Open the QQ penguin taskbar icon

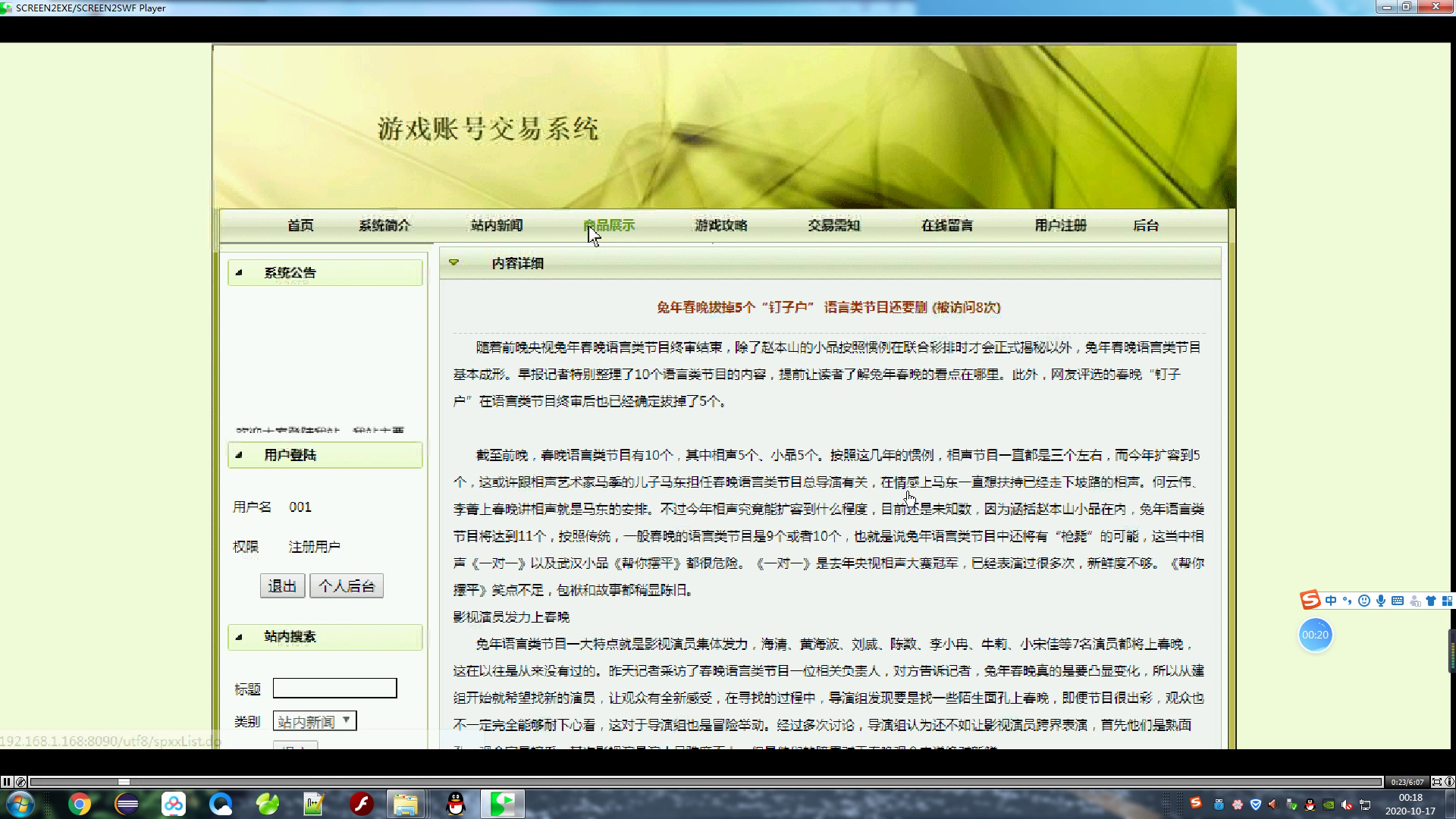(x=456, y=804)
